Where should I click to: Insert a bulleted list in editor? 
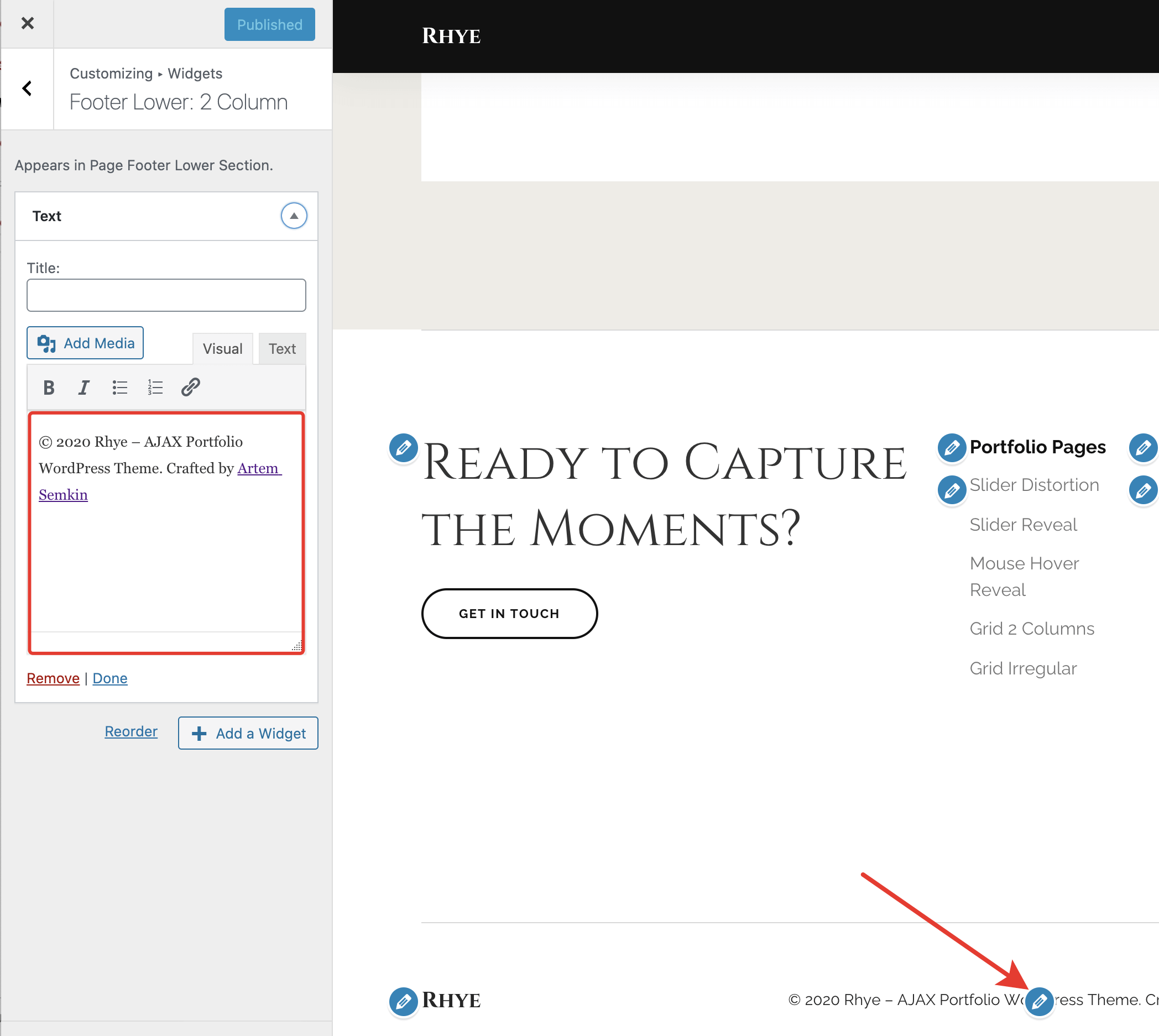[119, 388]
